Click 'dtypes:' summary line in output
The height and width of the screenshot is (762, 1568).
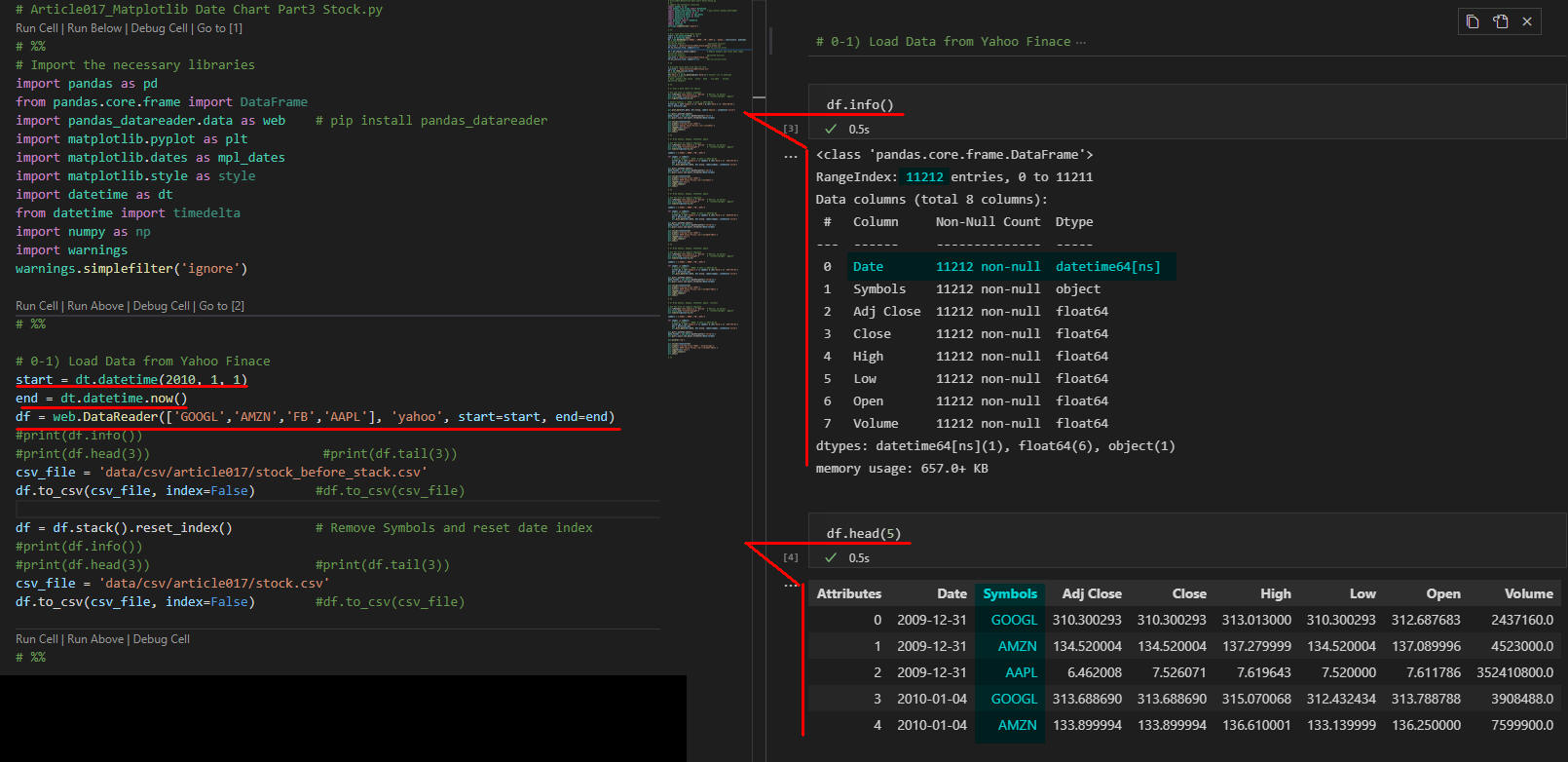pyautogui.click(x=995, y=446)
